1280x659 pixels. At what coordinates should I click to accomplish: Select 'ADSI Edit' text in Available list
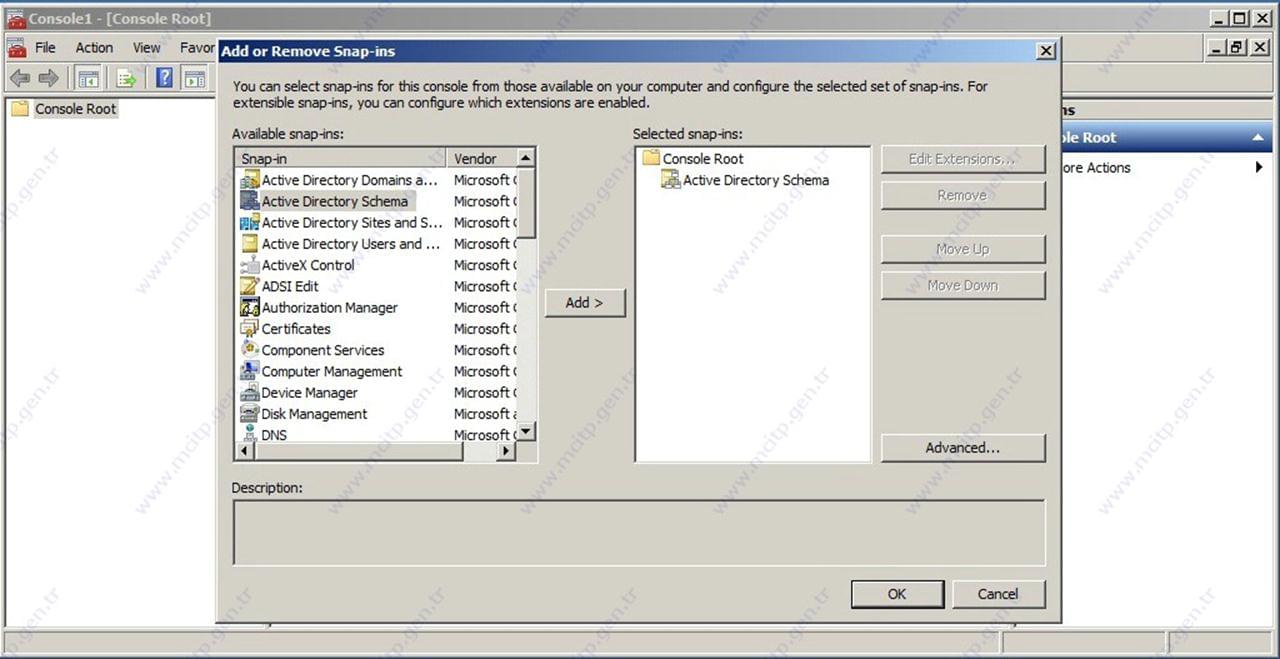tap(290, 286)
